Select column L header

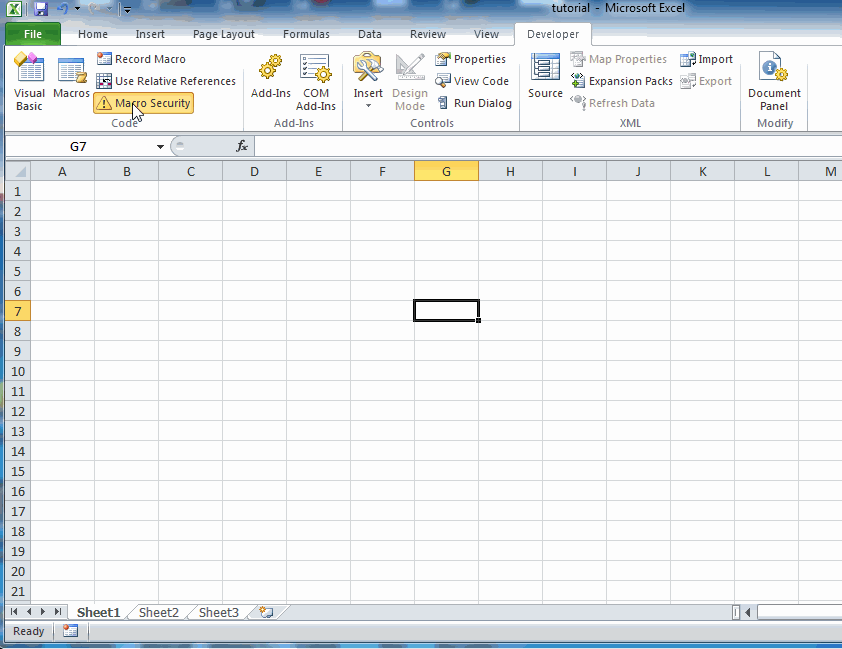coord(766,172)
